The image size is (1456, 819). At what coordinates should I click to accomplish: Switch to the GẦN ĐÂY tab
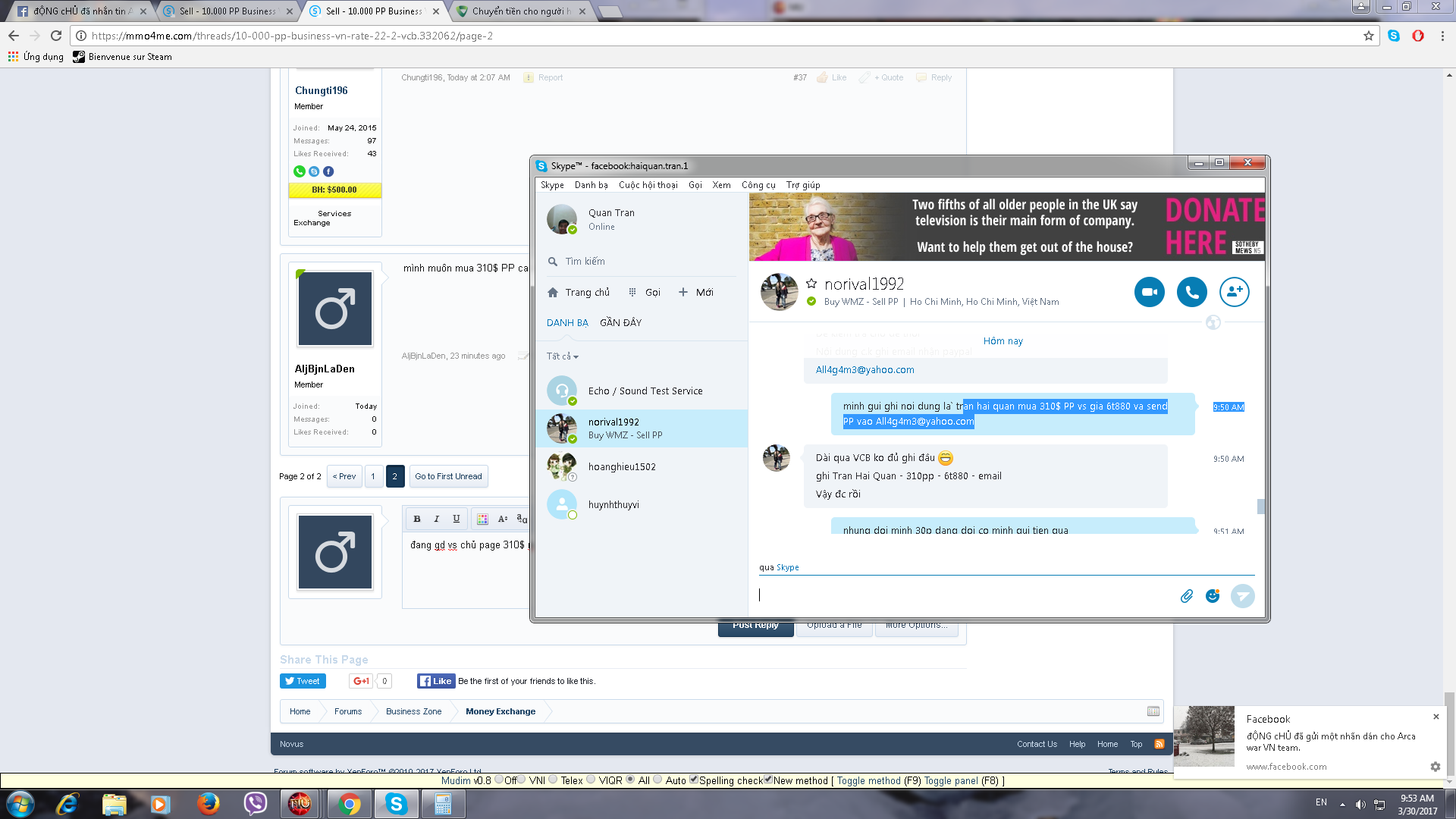tap(620, 323)
